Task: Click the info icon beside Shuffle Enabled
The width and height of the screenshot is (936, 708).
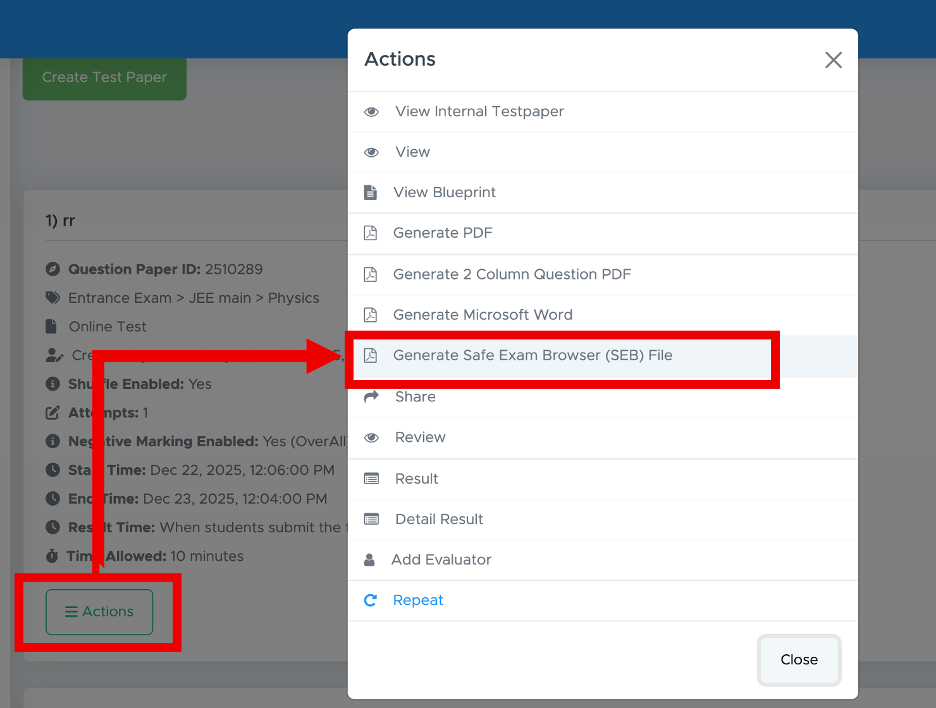Action: (x=53, y=384)
